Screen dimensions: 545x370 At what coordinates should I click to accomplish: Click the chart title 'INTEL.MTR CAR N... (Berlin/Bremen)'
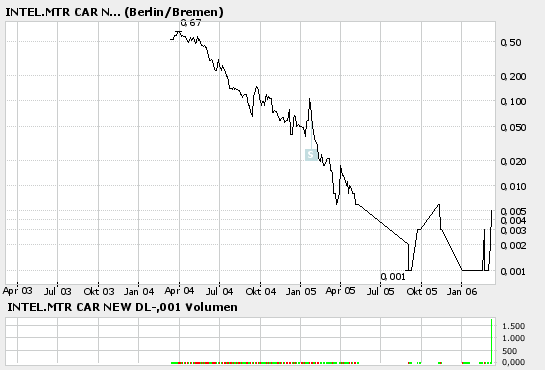[x=114, y=12]
